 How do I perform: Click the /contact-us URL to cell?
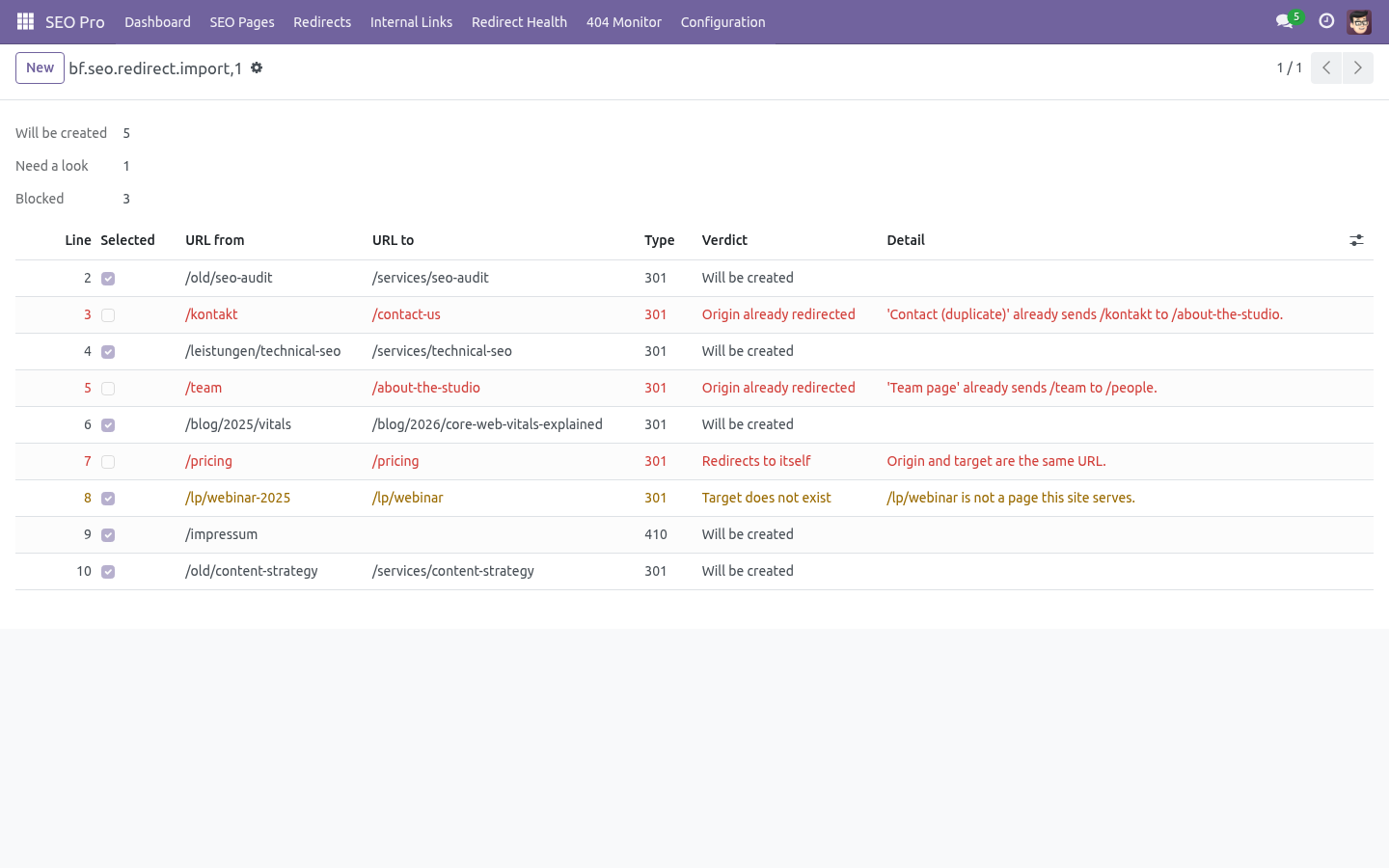point(406,314)
